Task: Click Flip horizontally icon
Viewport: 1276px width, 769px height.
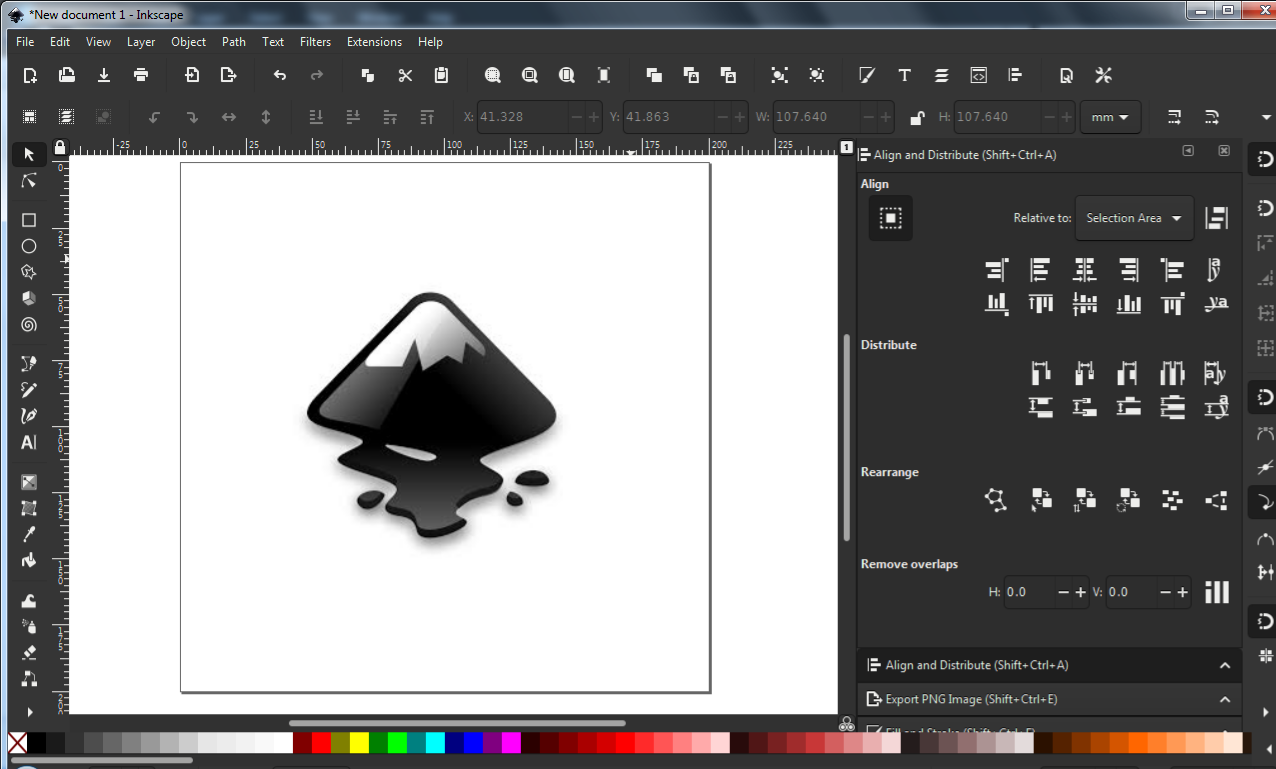Action: (229, 117)
